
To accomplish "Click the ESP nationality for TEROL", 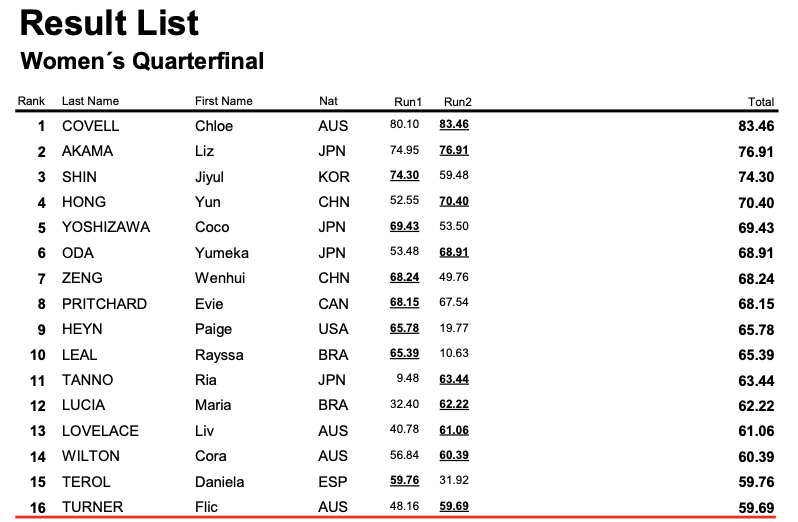I will (x=333, y=481).
